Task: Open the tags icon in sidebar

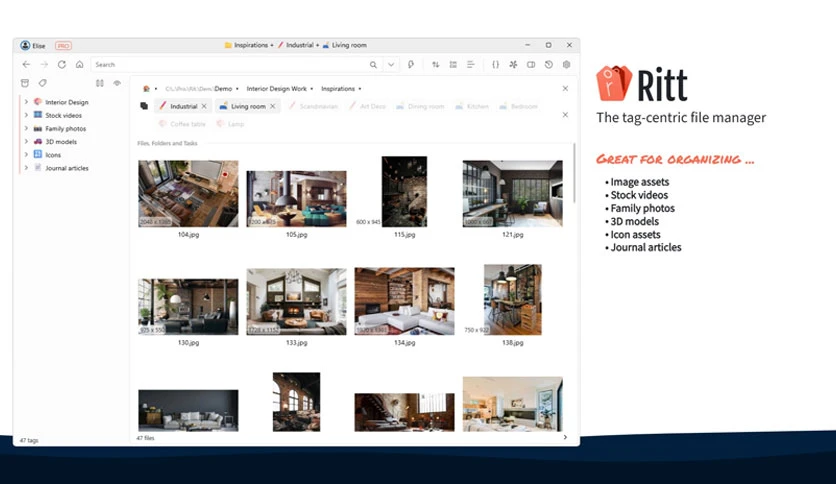Action: tap(43, 83)
